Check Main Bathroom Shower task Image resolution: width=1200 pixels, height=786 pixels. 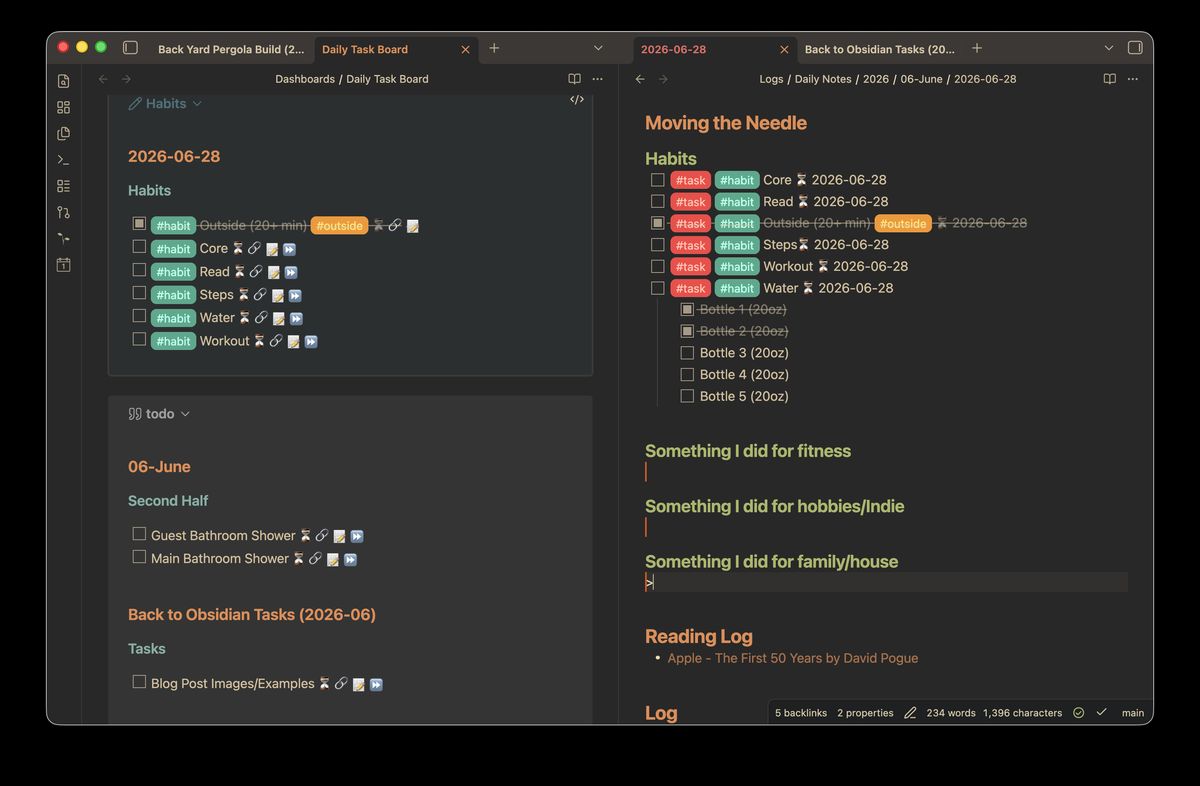tap(139, 557)
